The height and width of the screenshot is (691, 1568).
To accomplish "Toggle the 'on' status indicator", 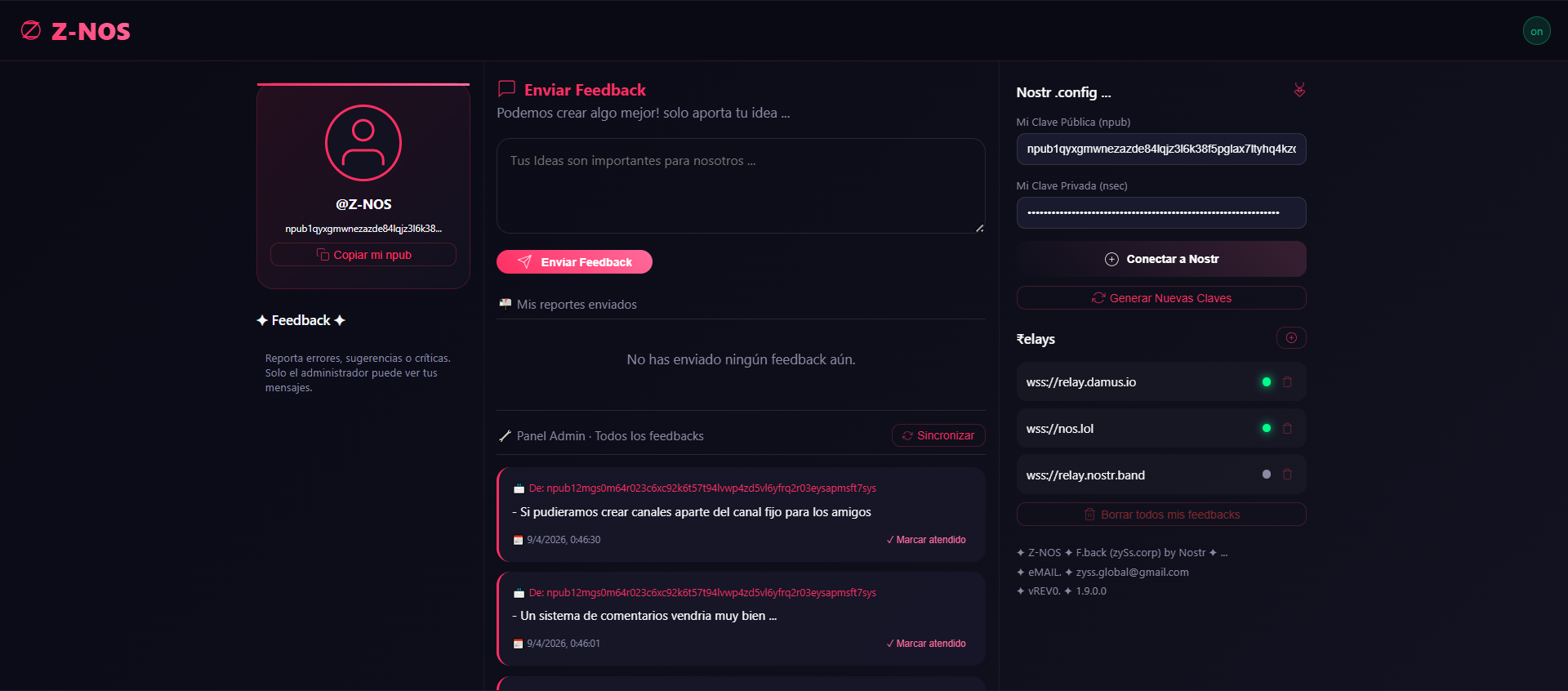I will pos(1536,31).
